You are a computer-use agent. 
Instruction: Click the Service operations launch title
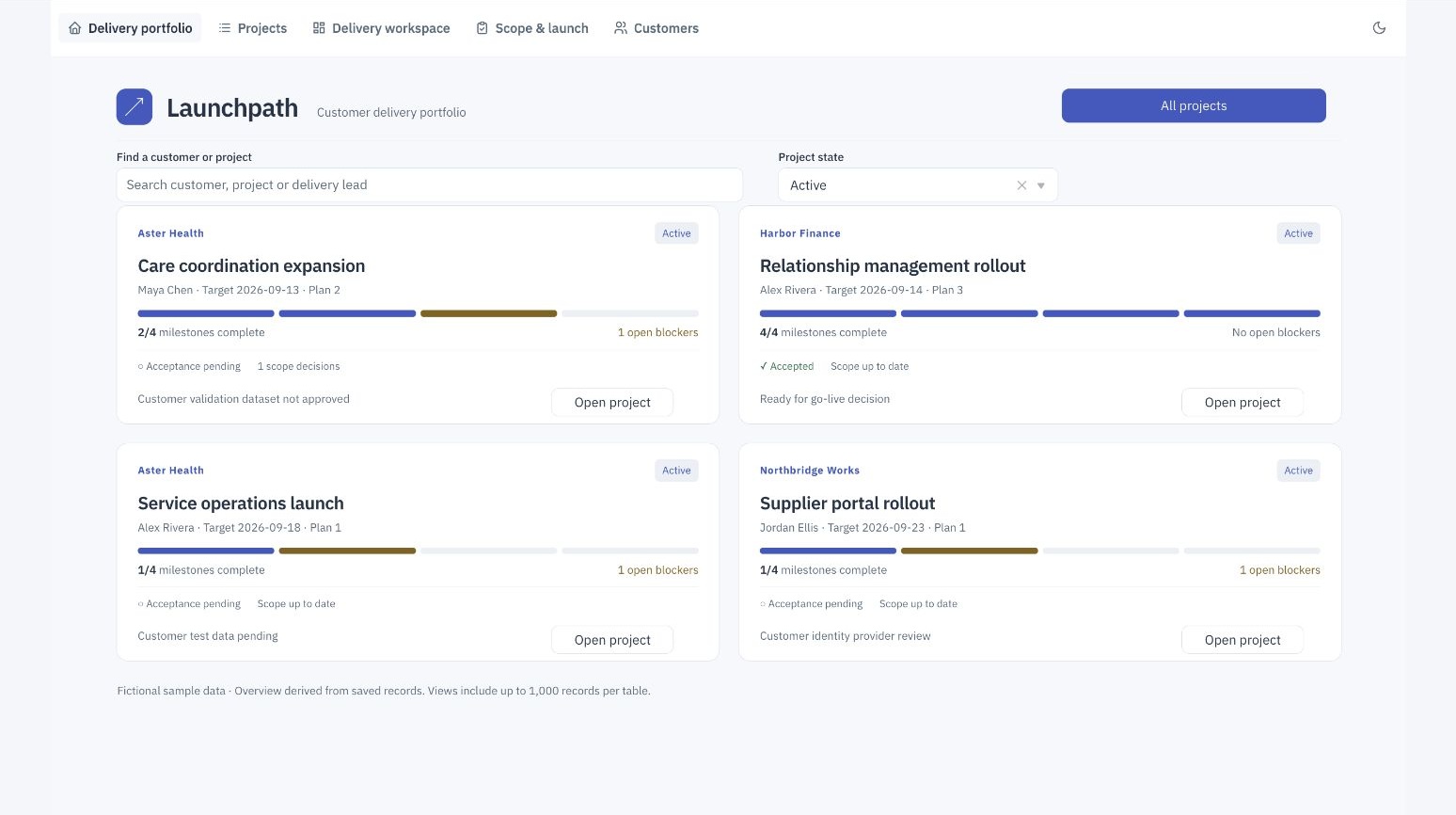click(241, 503)
